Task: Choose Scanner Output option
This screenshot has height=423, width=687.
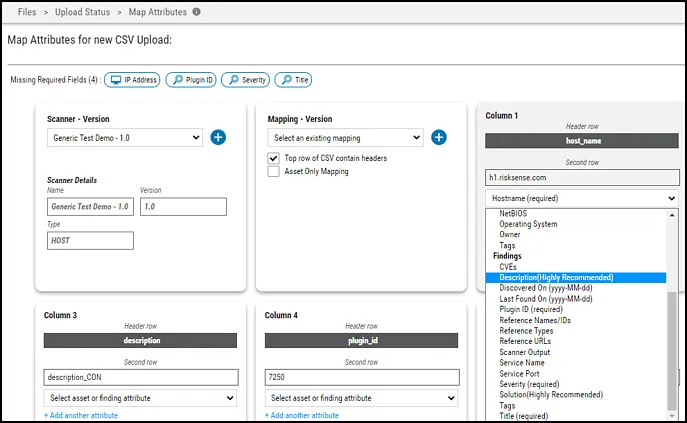Action: tap(524, 352)
